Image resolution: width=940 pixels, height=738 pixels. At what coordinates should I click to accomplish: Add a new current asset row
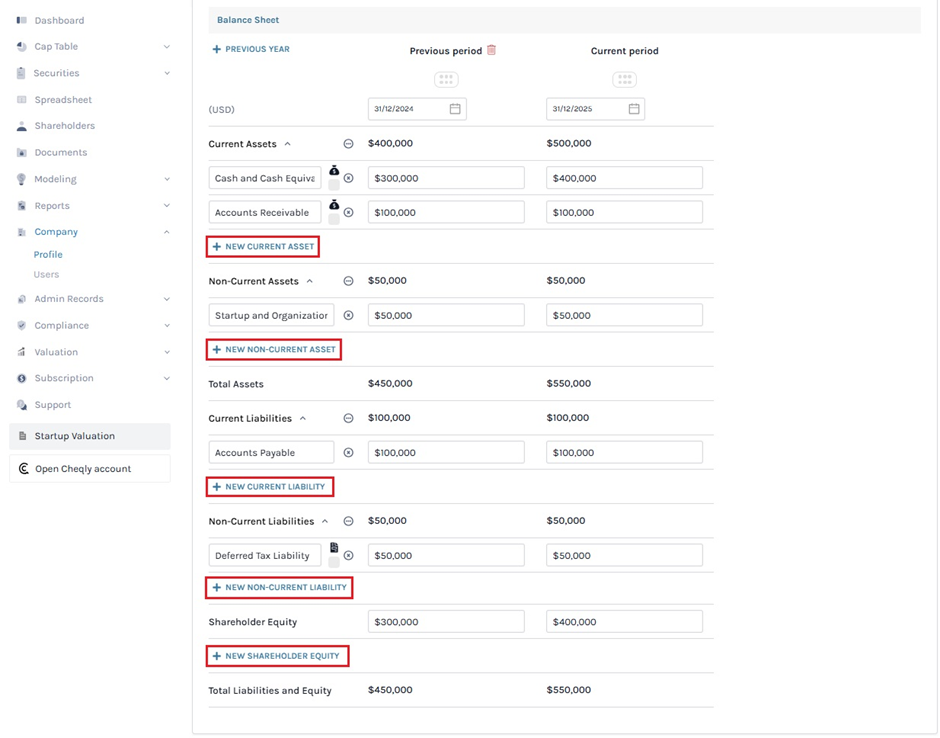263,247
